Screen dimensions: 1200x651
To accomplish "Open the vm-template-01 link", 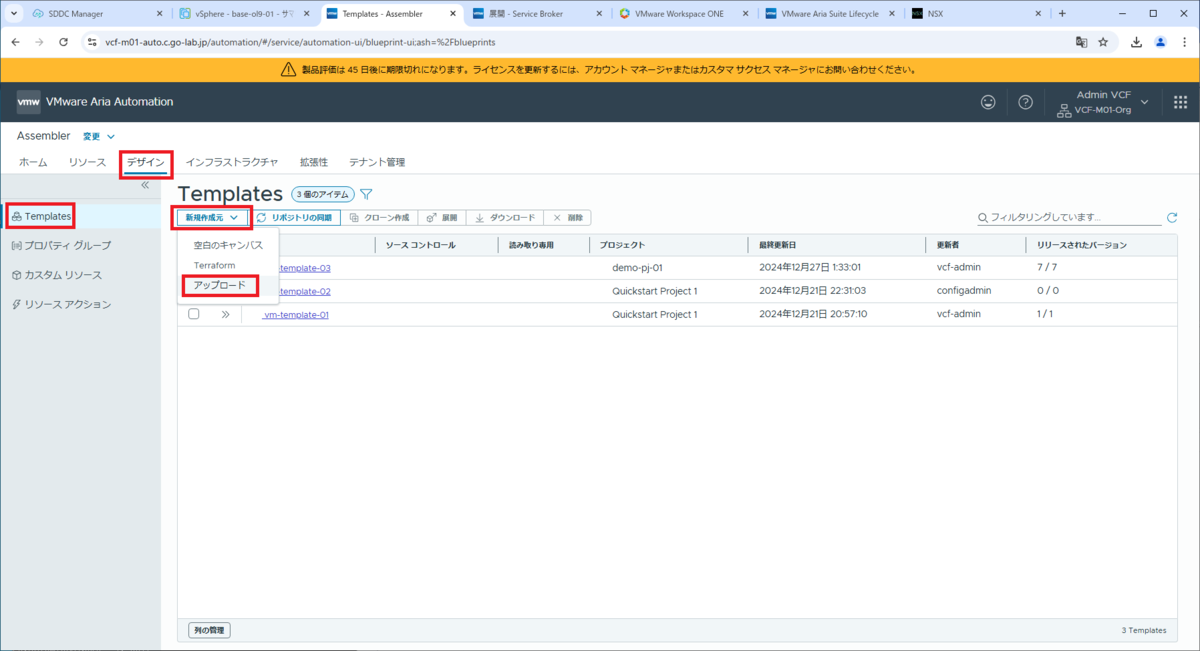I will [296, 314].
